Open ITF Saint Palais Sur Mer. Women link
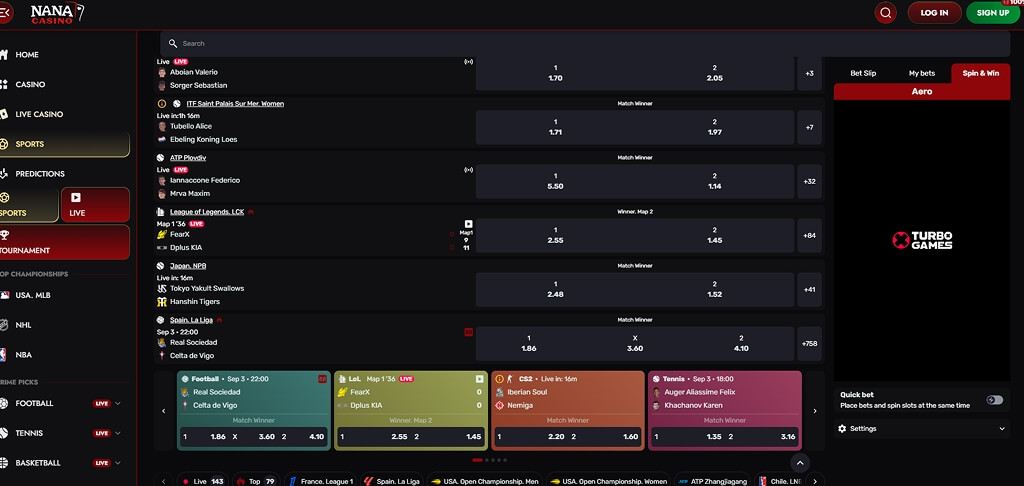This screenshot has height=486, width=1024. point(235,103)
